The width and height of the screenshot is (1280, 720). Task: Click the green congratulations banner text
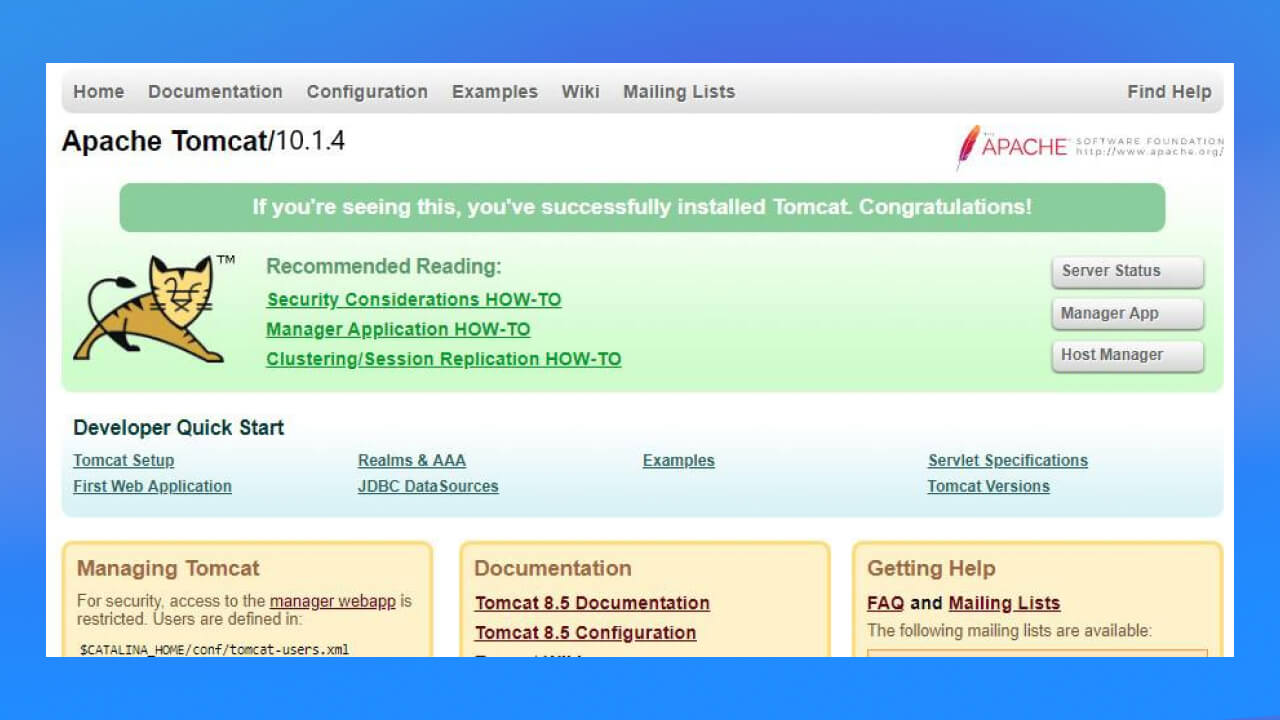coord(642,207)
